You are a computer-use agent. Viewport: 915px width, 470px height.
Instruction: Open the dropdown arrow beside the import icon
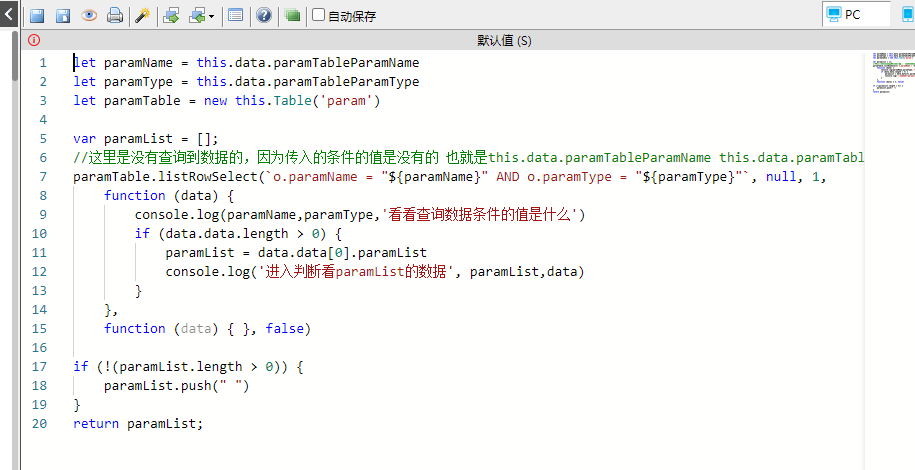211,16
